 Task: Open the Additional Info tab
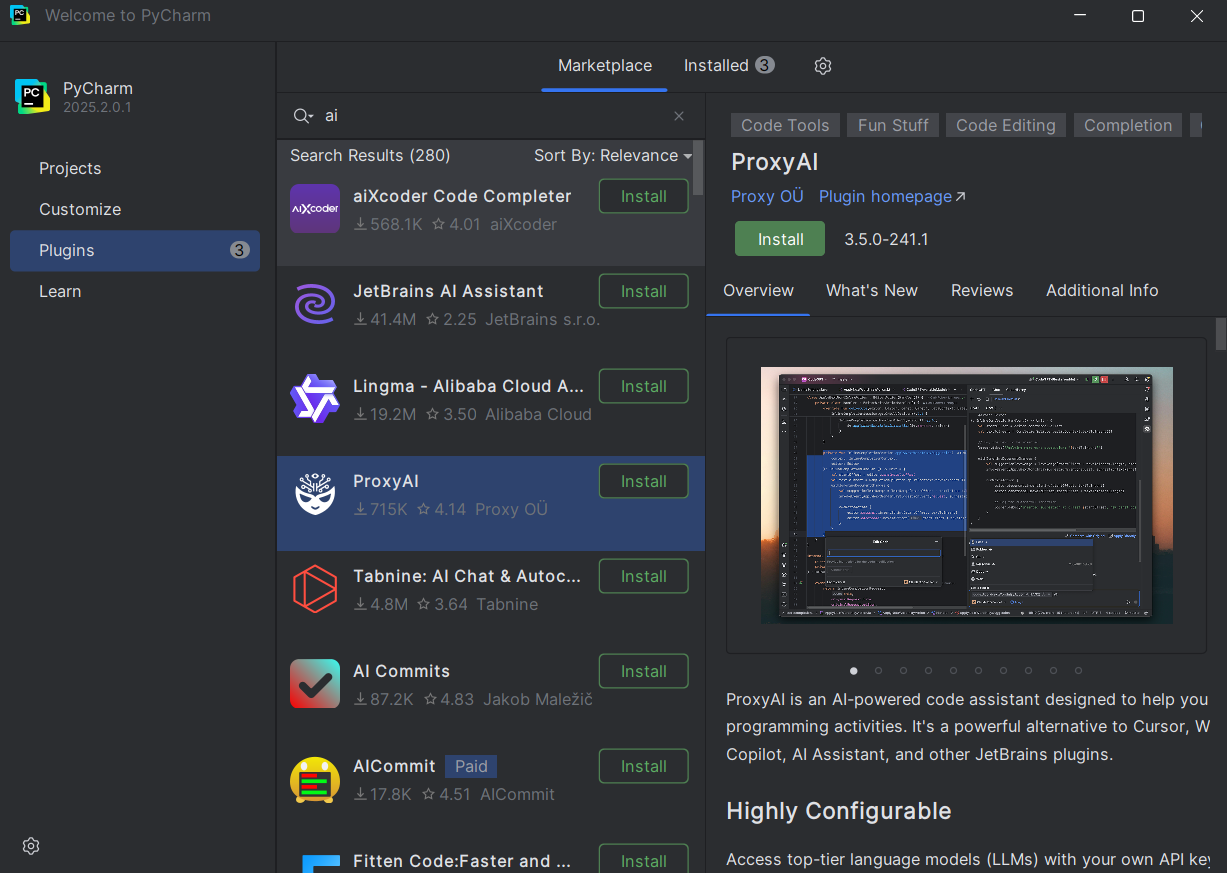[1102, 291]
